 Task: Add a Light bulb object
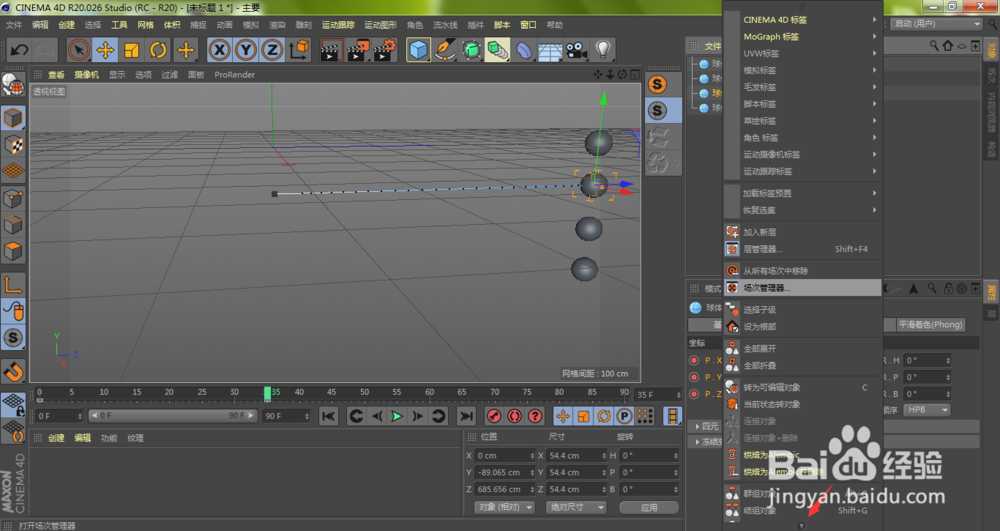(x=603, y=50)
